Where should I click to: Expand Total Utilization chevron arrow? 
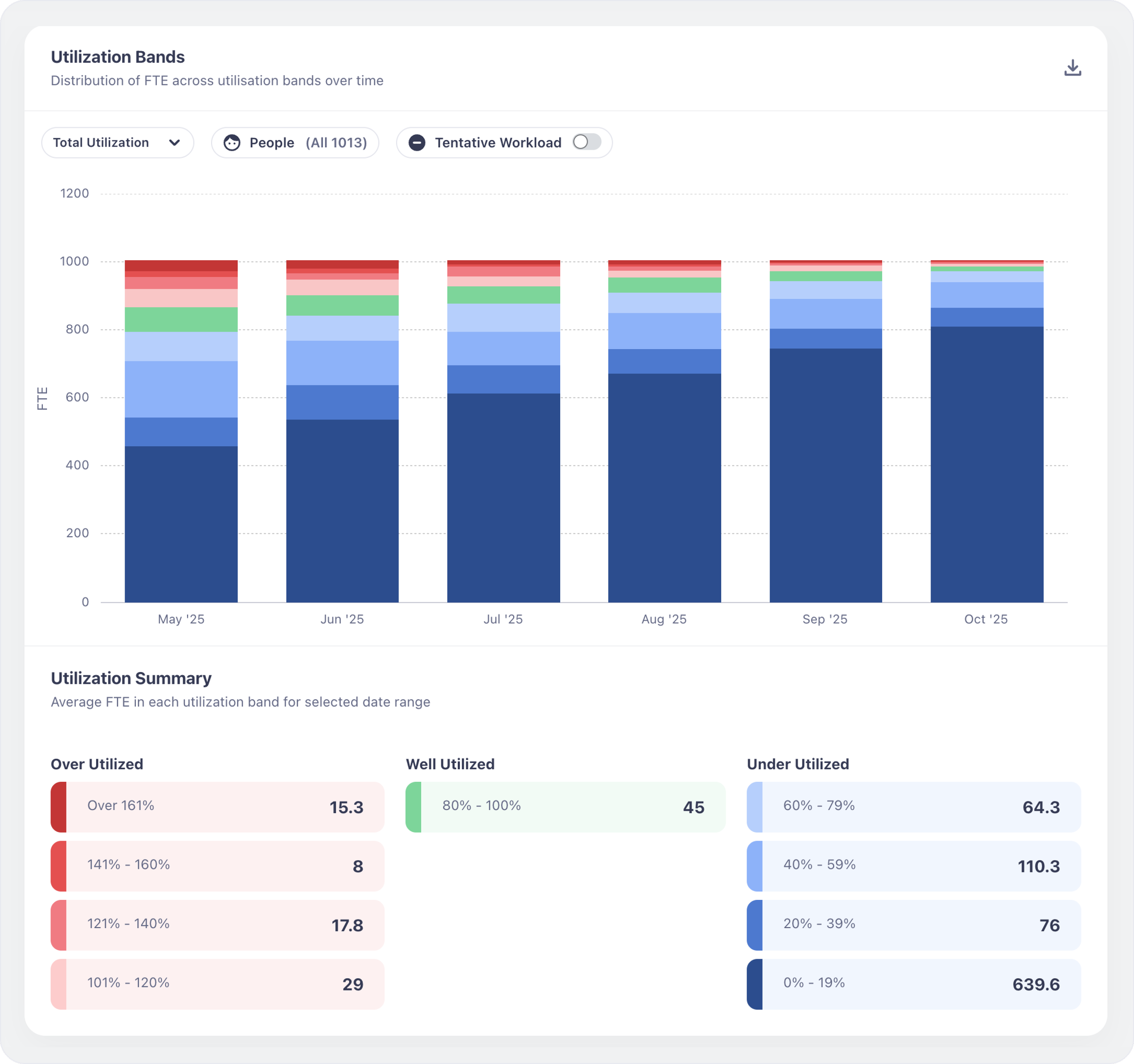174,143
